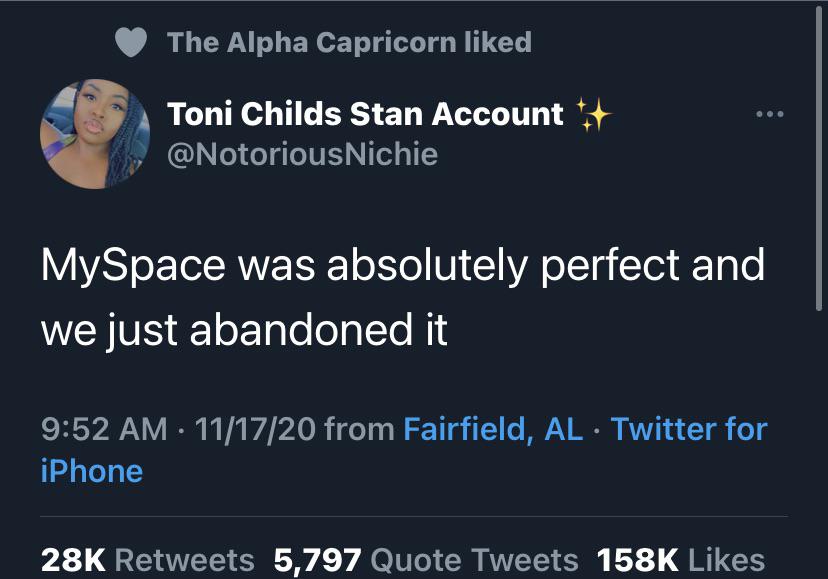Open the @NotoriousNichie handle

[x=303, y=155]
